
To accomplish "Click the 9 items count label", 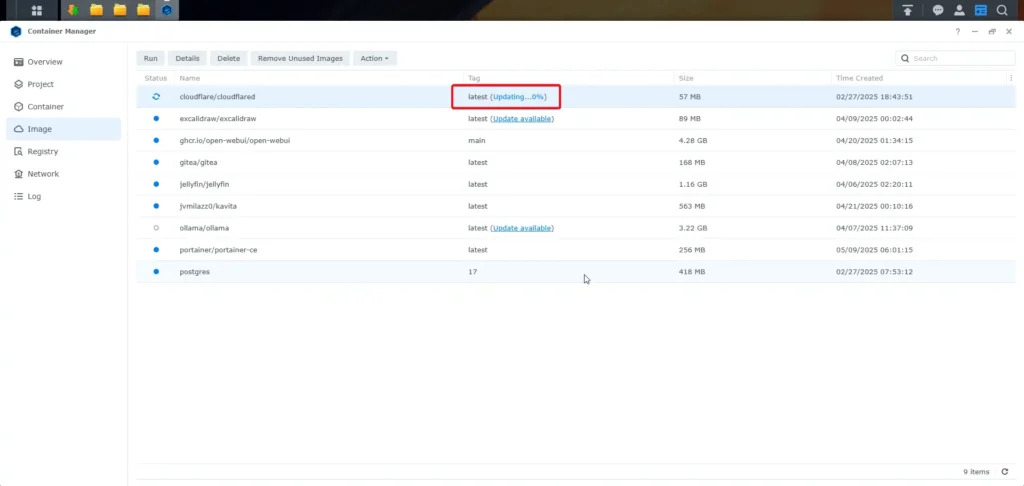I will click(976, 472).
